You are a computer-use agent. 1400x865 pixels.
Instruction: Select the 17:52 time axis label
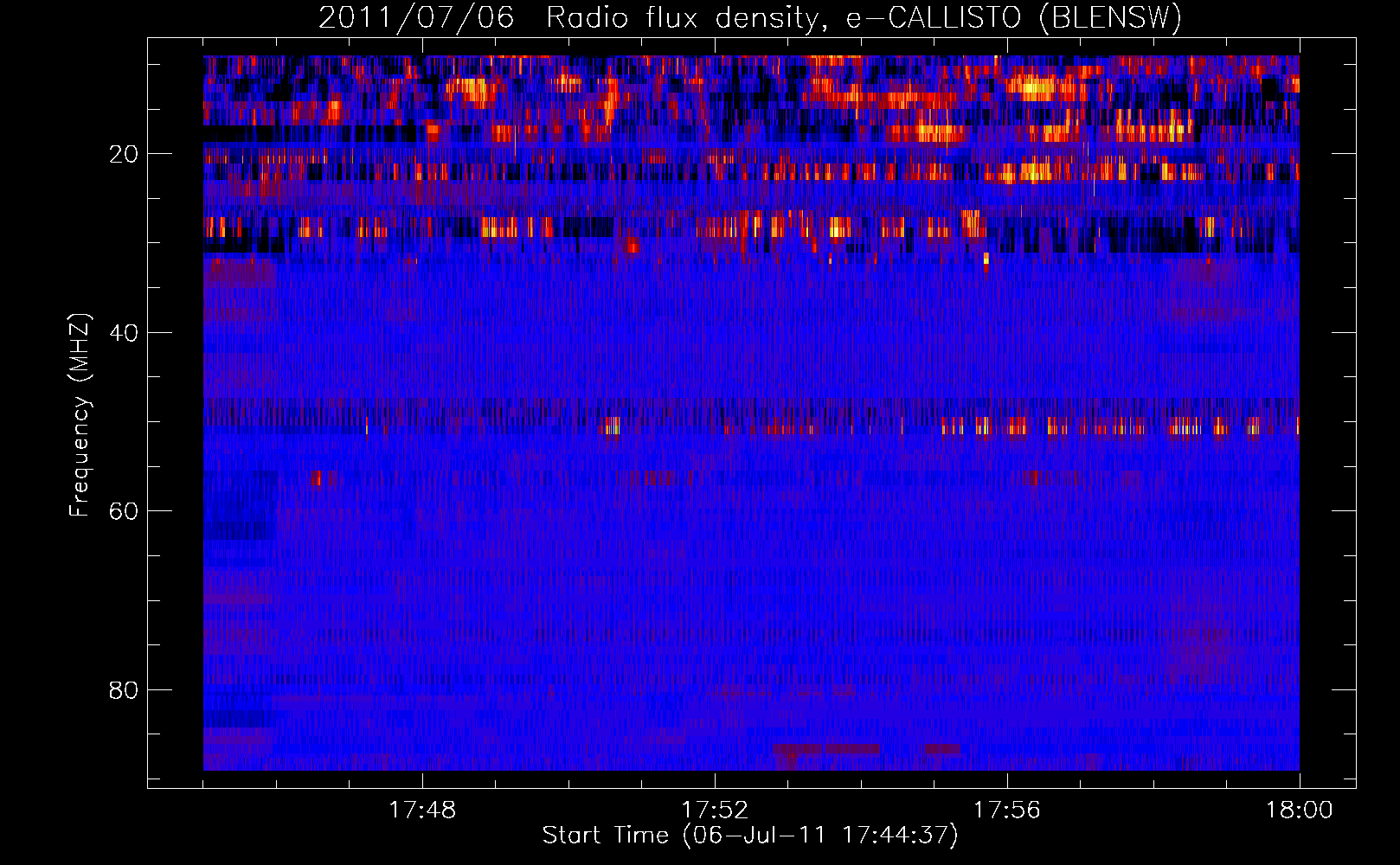(x=715, y=811)
